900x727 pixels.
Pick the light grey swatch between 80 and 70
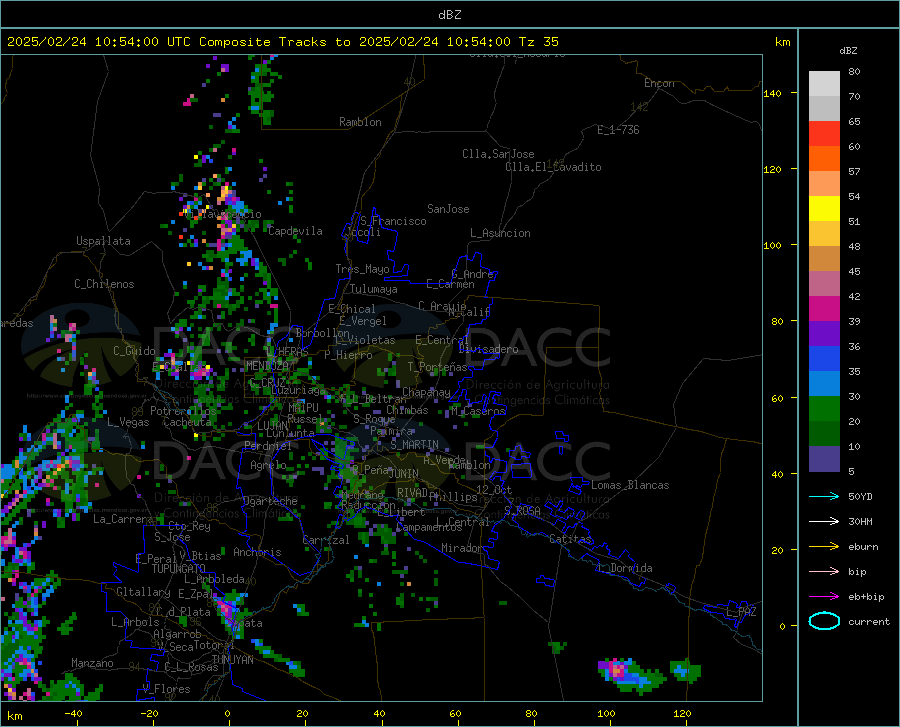click(x=824, y=84)
